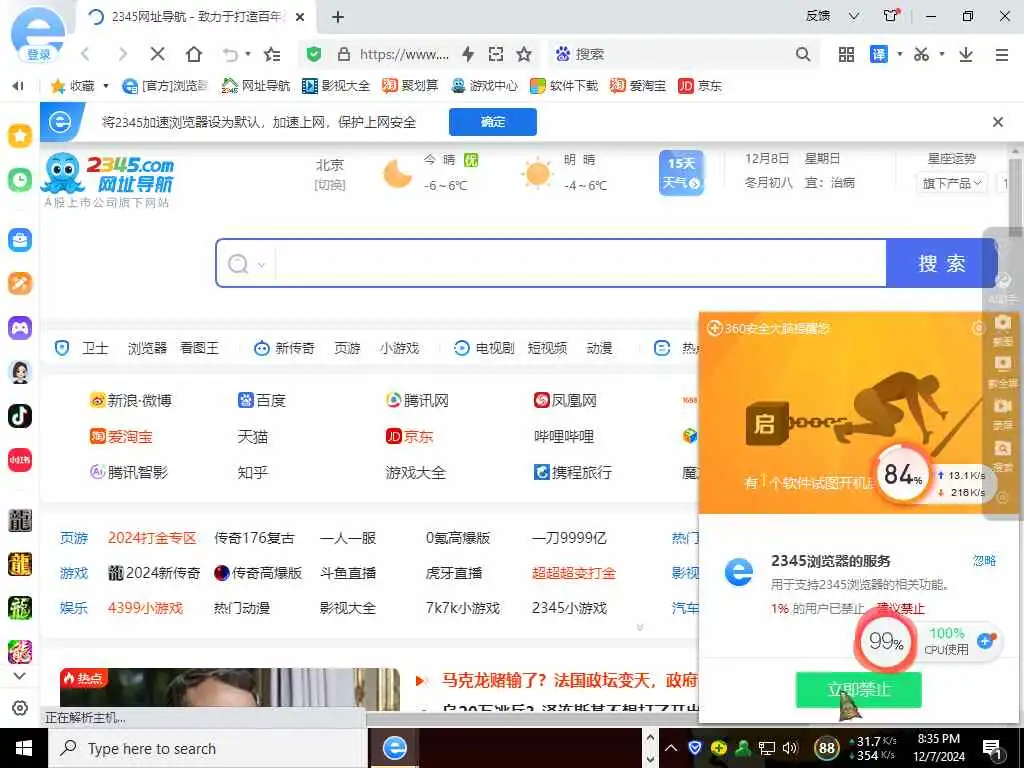Expand the dropdown next to undo icon
The height and width of the screenshot is (768, 1024).
[248, 54]
